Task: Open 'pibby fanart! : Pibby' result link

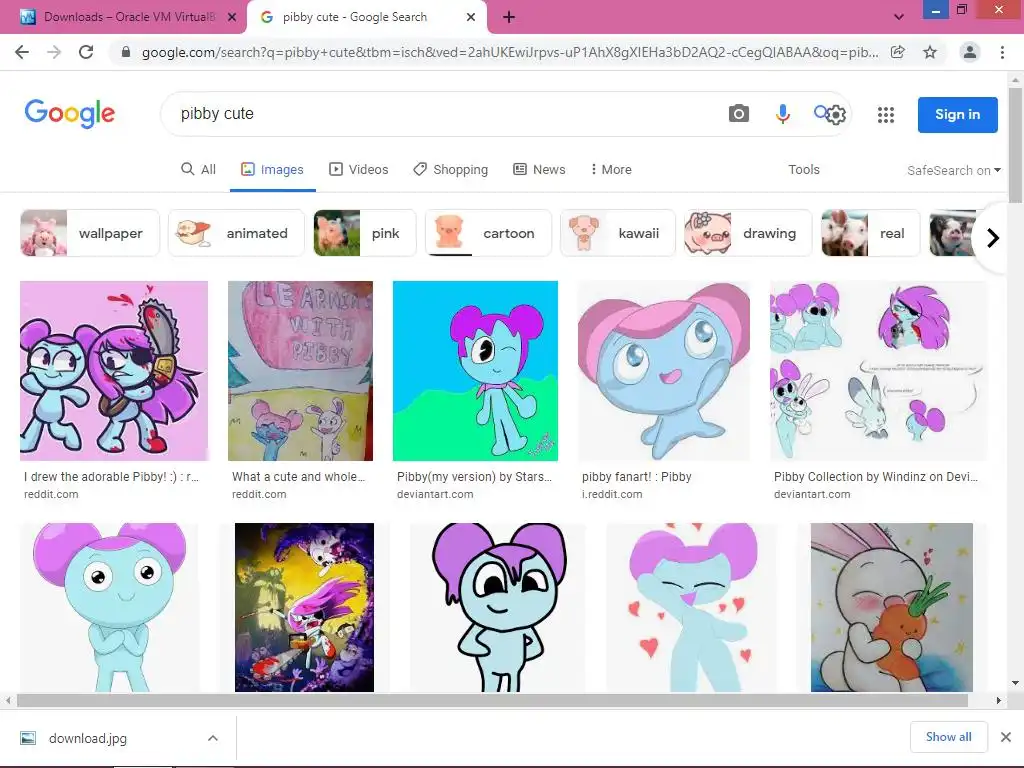Action: coord(637,477)
